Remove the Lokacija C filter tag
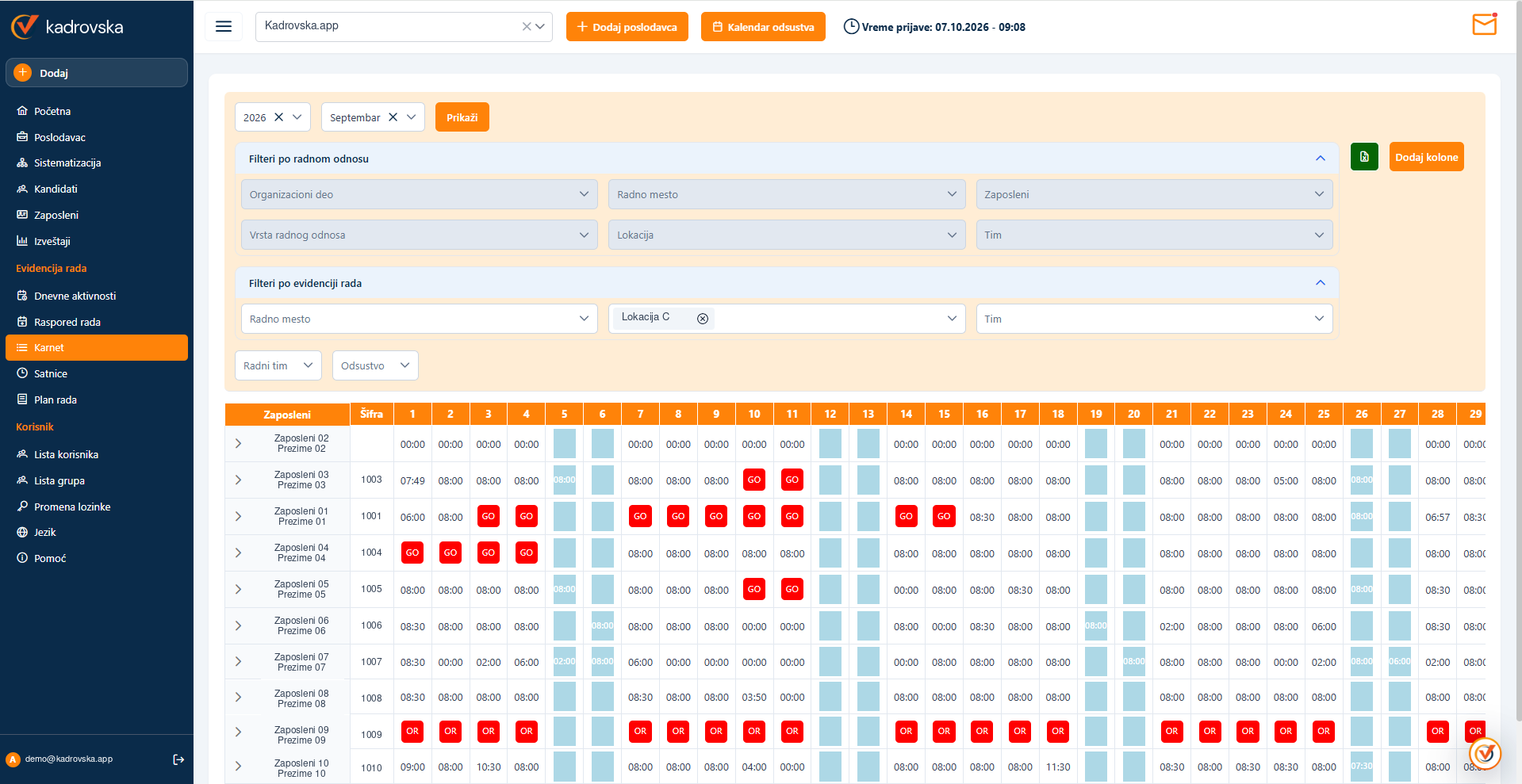This screenshot has width=1522, height=784. coord(703,319)
